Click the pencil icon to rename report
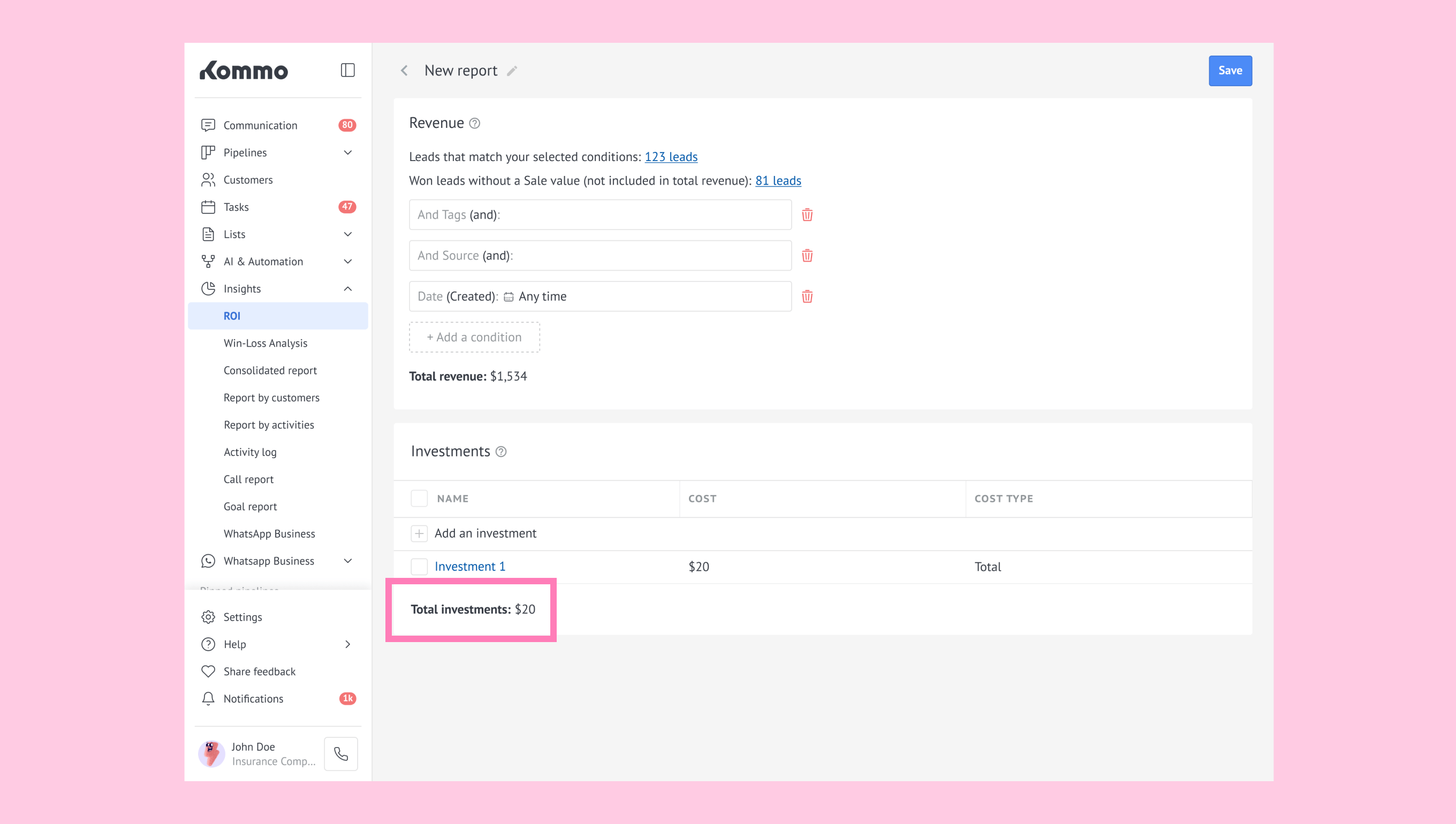Viewport: 1456px width, 824px height. pos(512,71)
